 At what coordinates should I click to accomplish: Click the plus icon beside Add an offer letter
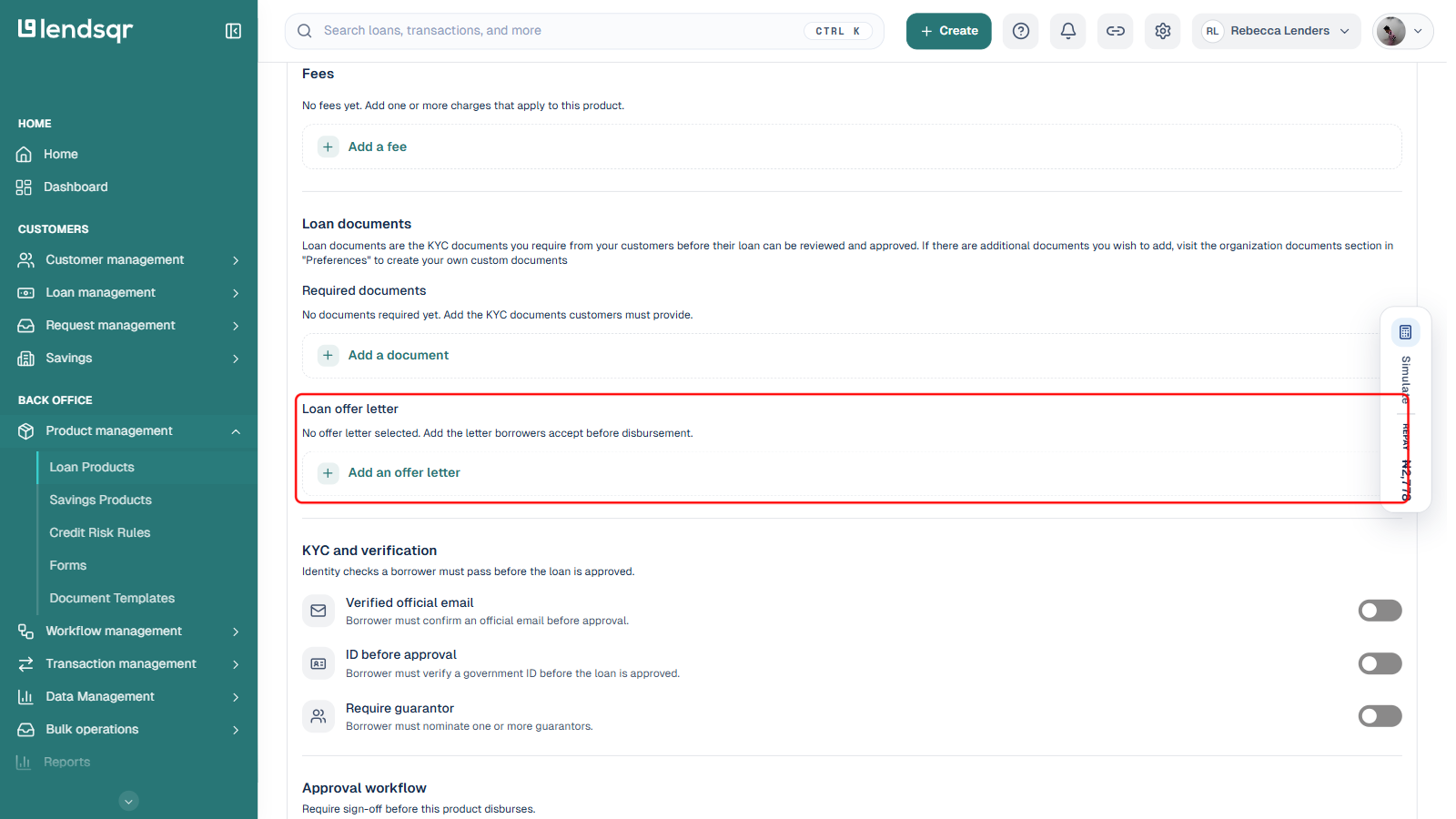click(329, 473)
